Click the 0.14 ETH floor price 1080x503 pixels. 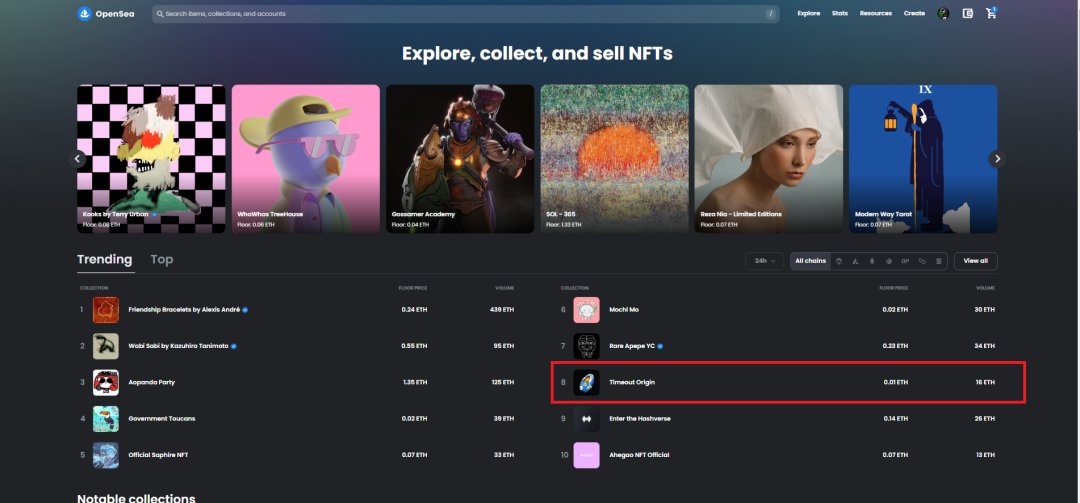[x=895, y=419]
